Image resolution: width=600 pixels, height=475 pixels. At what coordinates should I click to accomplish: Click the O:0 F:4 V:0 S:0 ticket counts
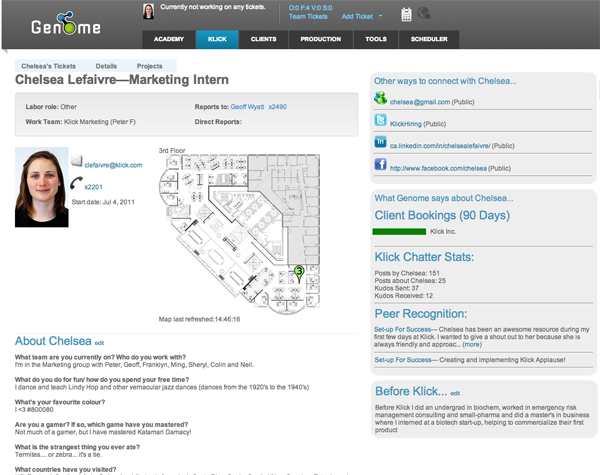point(310,8)
